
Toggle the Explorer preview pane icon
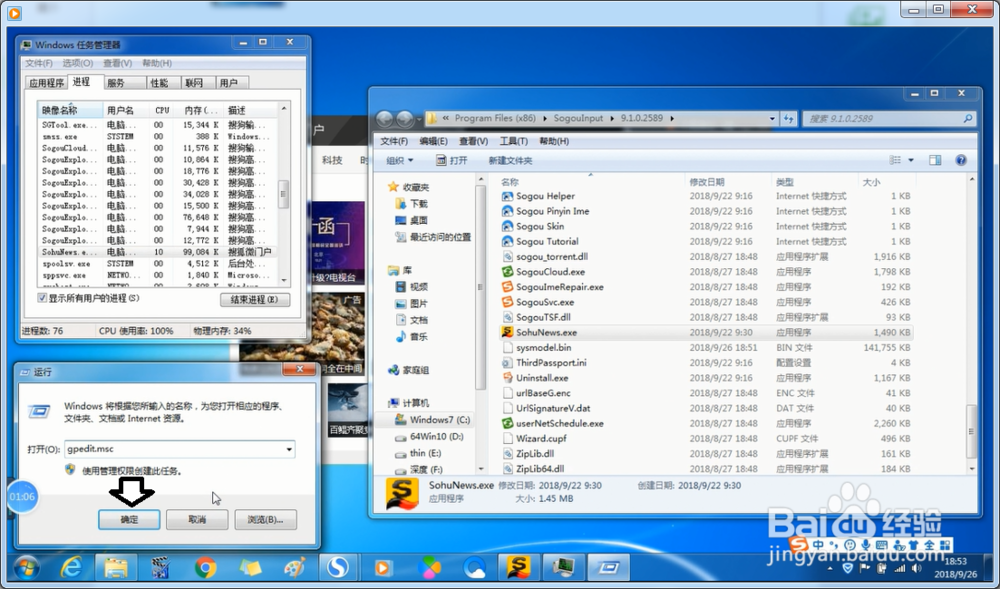pos(935,160)
